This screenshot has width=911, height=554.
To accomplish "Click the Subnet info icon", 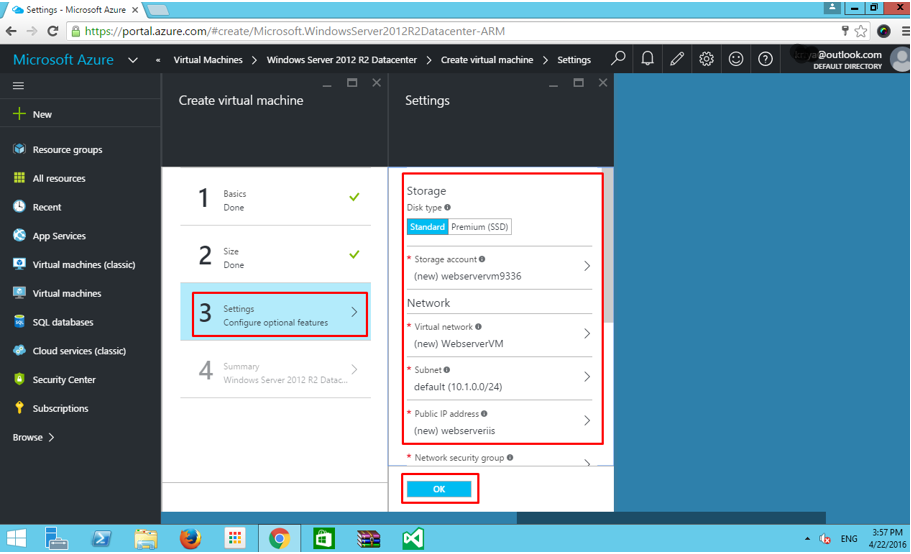I will coord(447,369).
